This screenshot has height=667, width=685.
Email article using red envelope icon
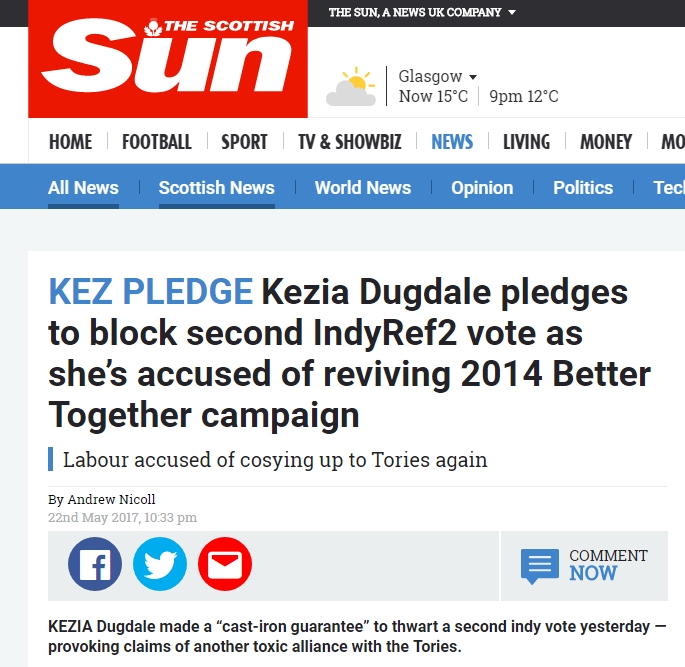pyautogui.click(x=225, y=564)
